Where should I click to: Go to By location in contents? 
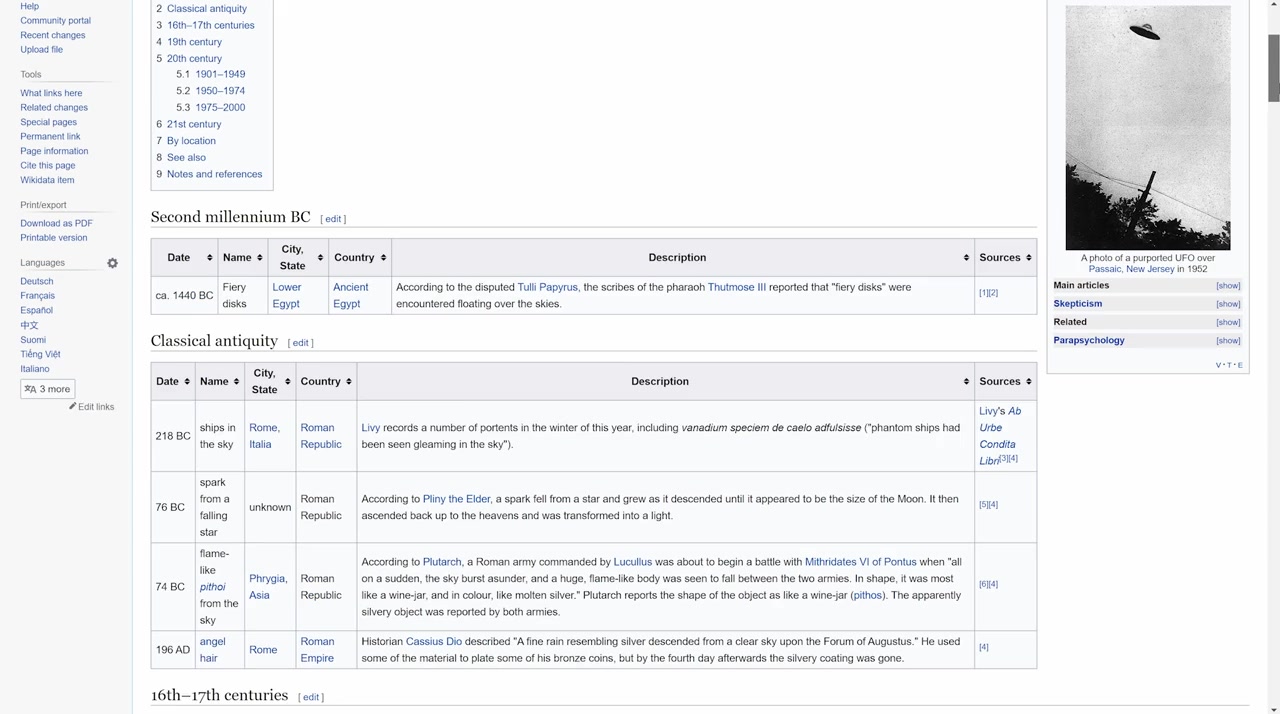190,141
